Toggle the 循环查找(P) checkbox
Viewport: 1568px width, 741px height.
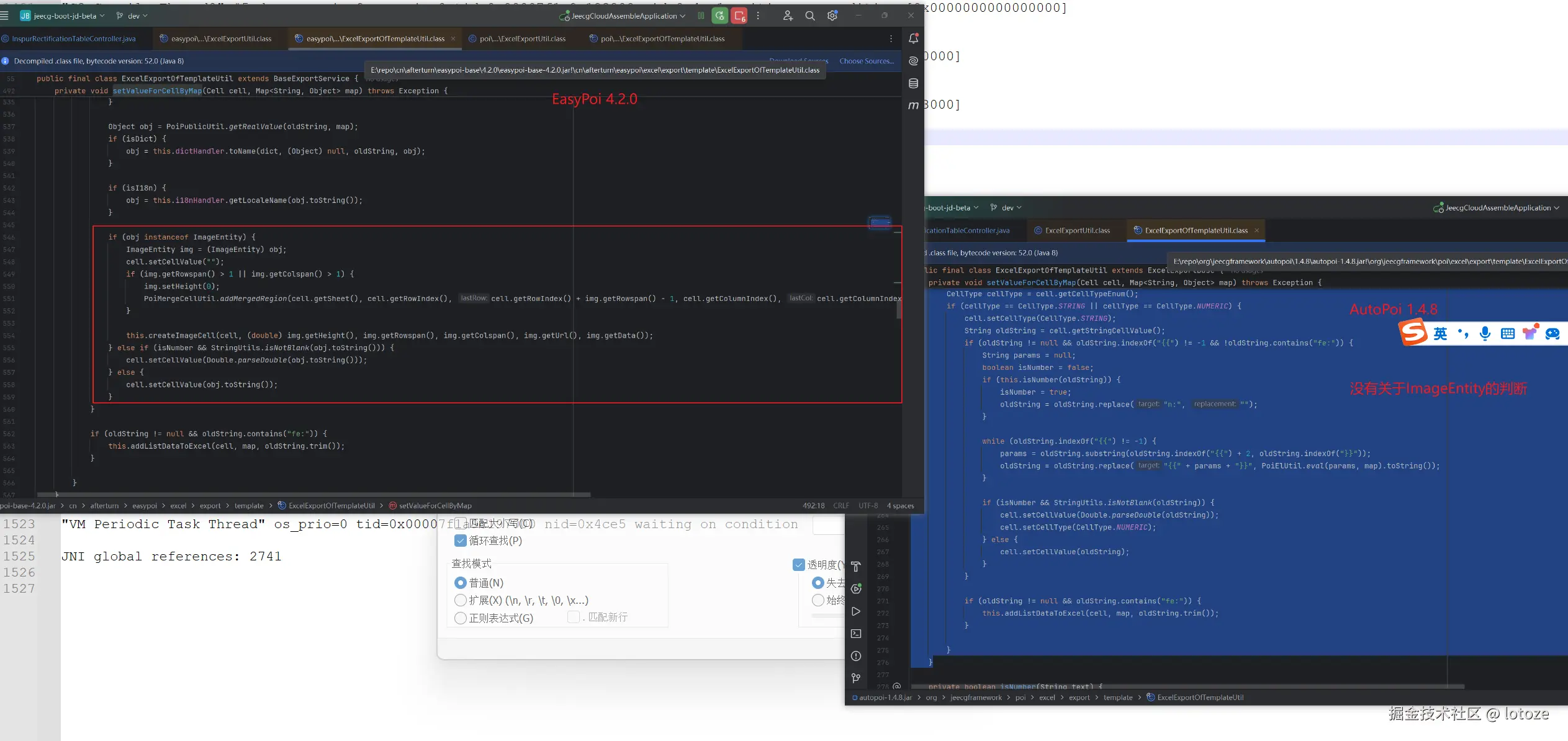pyautogui.click(x=461, y=541)
